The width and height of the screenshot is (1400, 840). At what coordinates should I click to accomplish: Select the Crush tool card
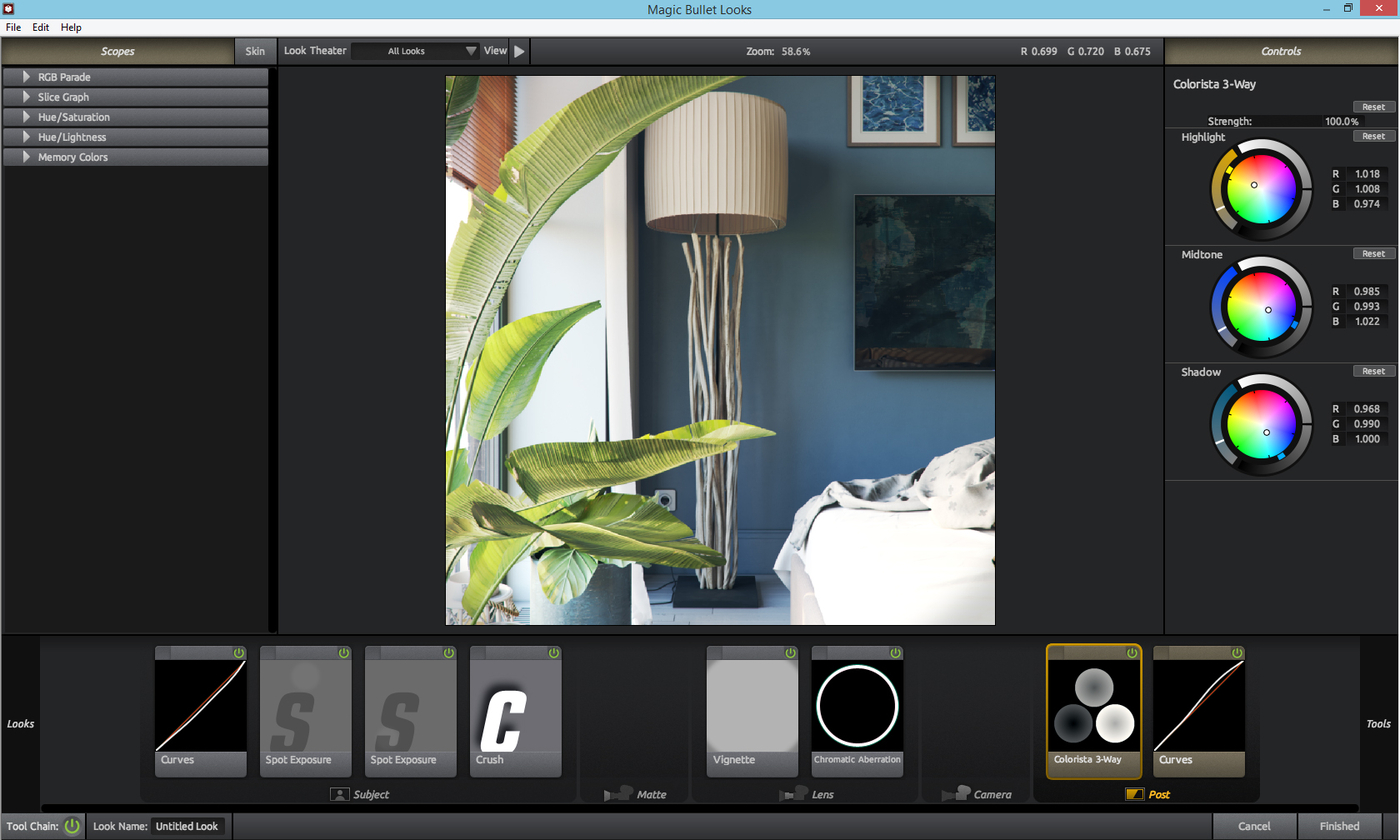coord(516,711)
